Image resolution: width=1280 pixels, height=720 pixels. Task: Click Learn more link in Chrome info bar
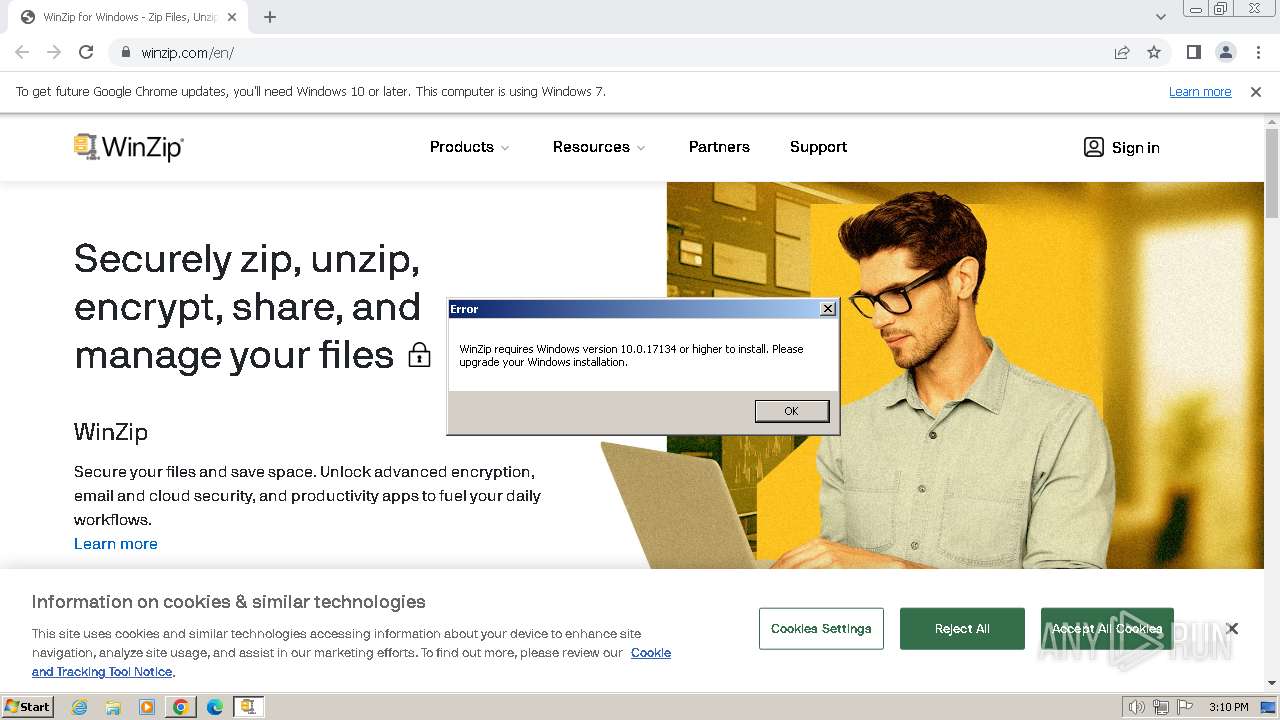(1200, 92)
